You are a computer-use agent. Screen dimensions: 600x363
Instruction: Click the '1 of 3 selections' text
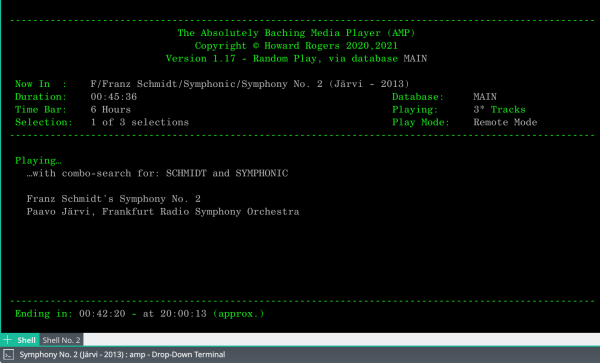click(x=140, y=122)
